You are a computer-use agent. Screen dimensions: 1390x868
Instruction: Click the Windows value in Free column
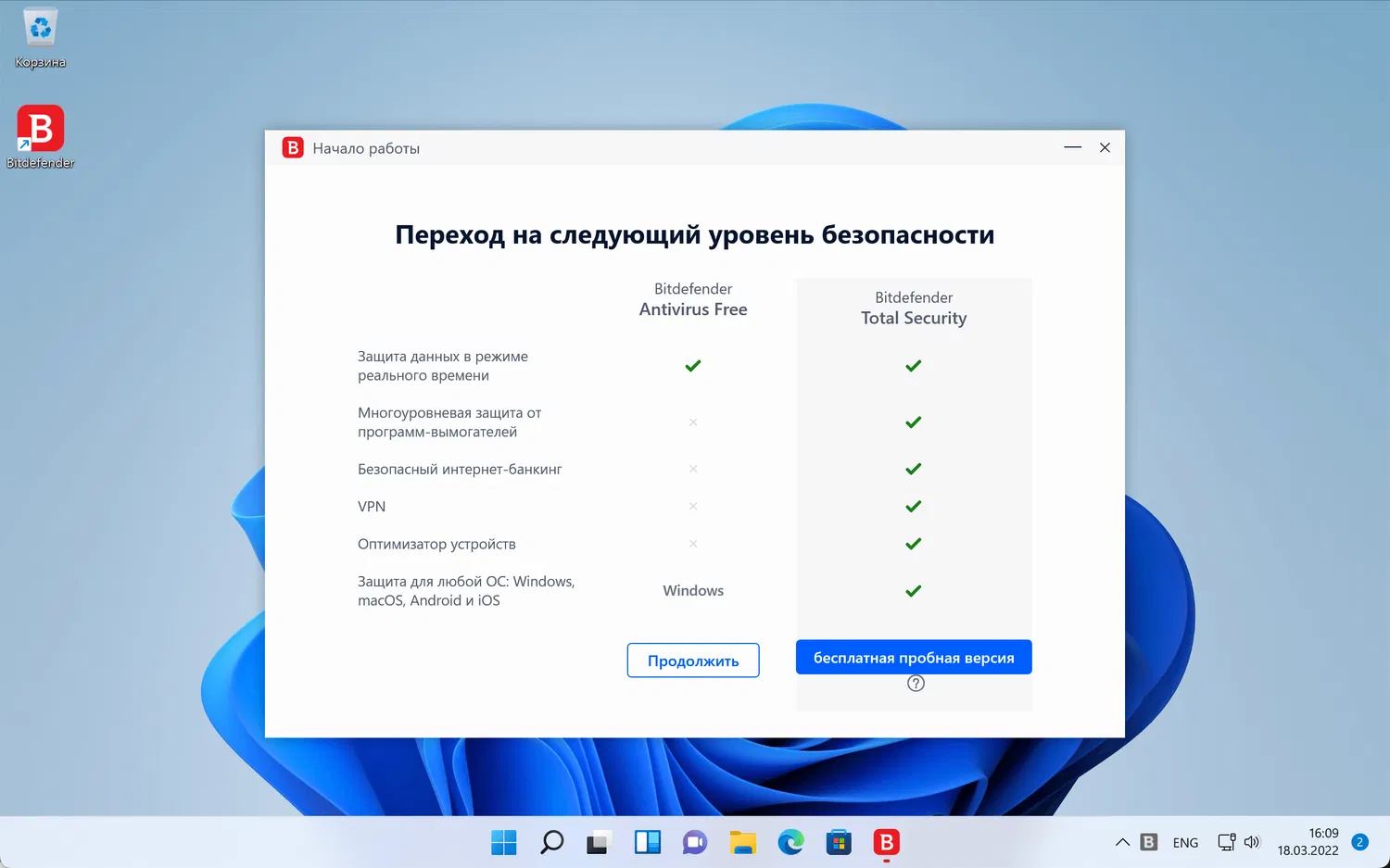693,591
